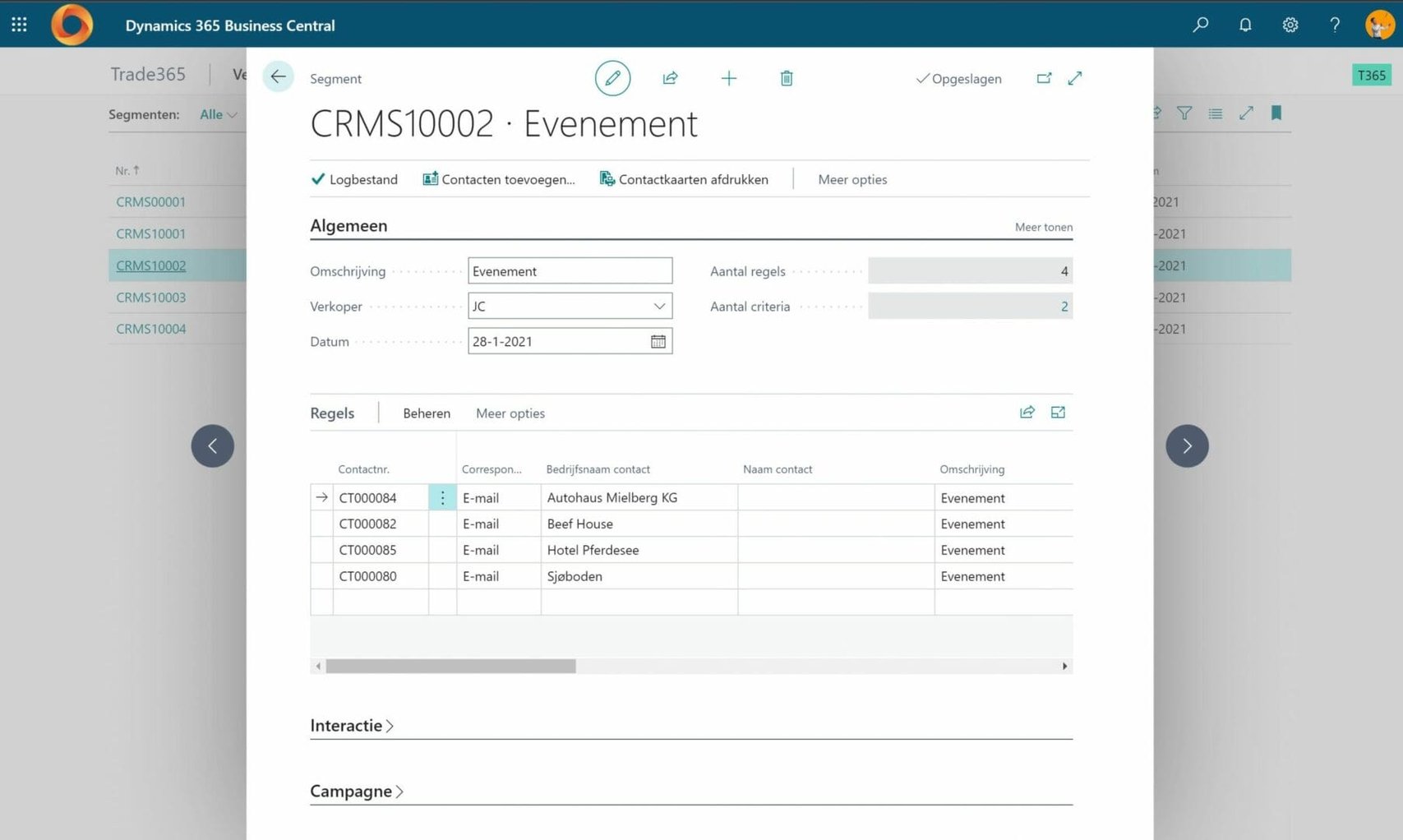Screen dimensions: 1403x840
Task: Open Verkoper dropdown
Action: click(659, 306)
